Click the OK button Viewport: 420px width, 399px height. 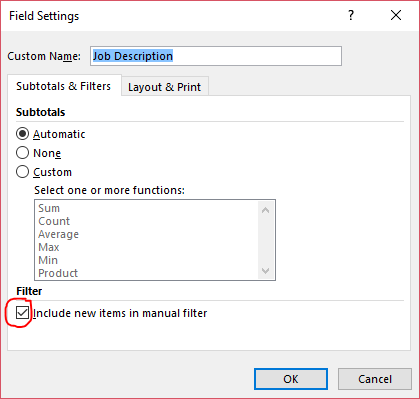tap(291, 379)
